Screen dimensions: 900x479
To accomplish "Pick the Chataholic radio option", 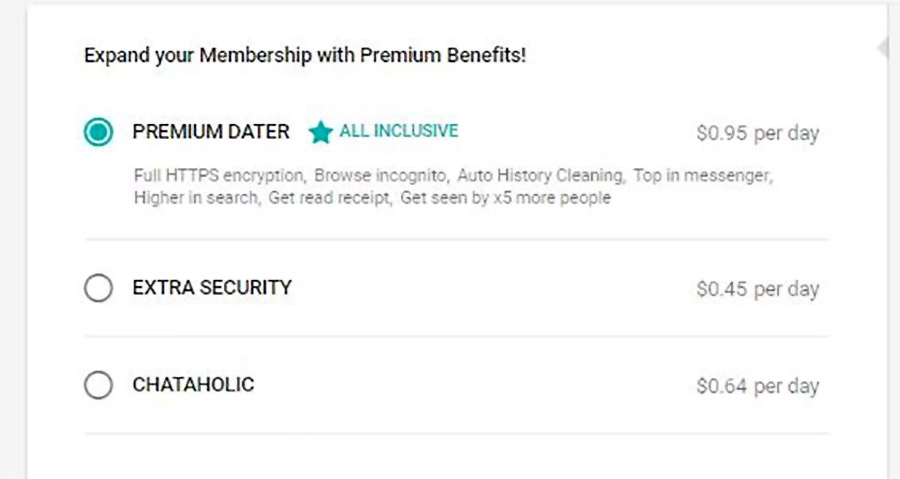I will coord(98,385).
